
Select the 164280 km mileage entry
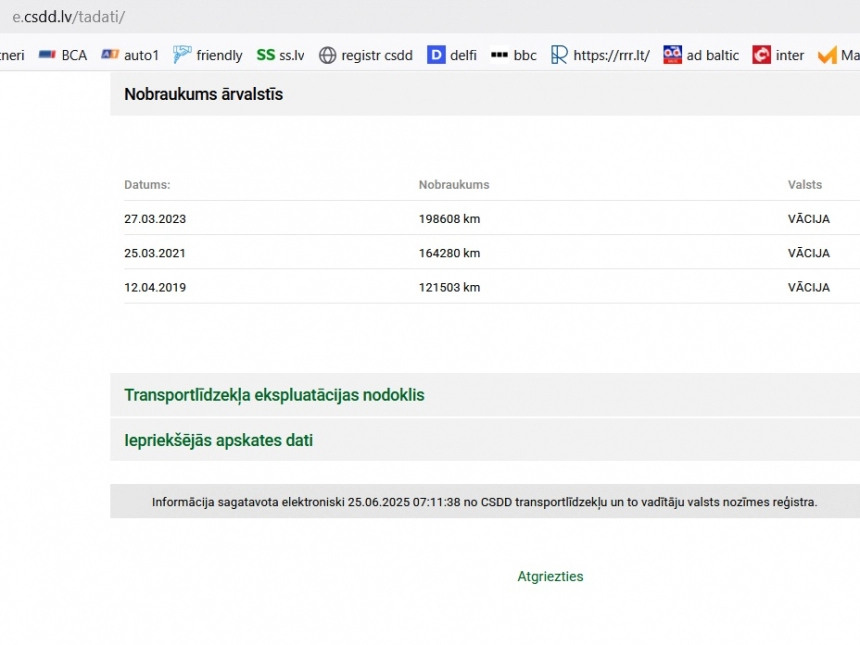click(x=449, y=253)
